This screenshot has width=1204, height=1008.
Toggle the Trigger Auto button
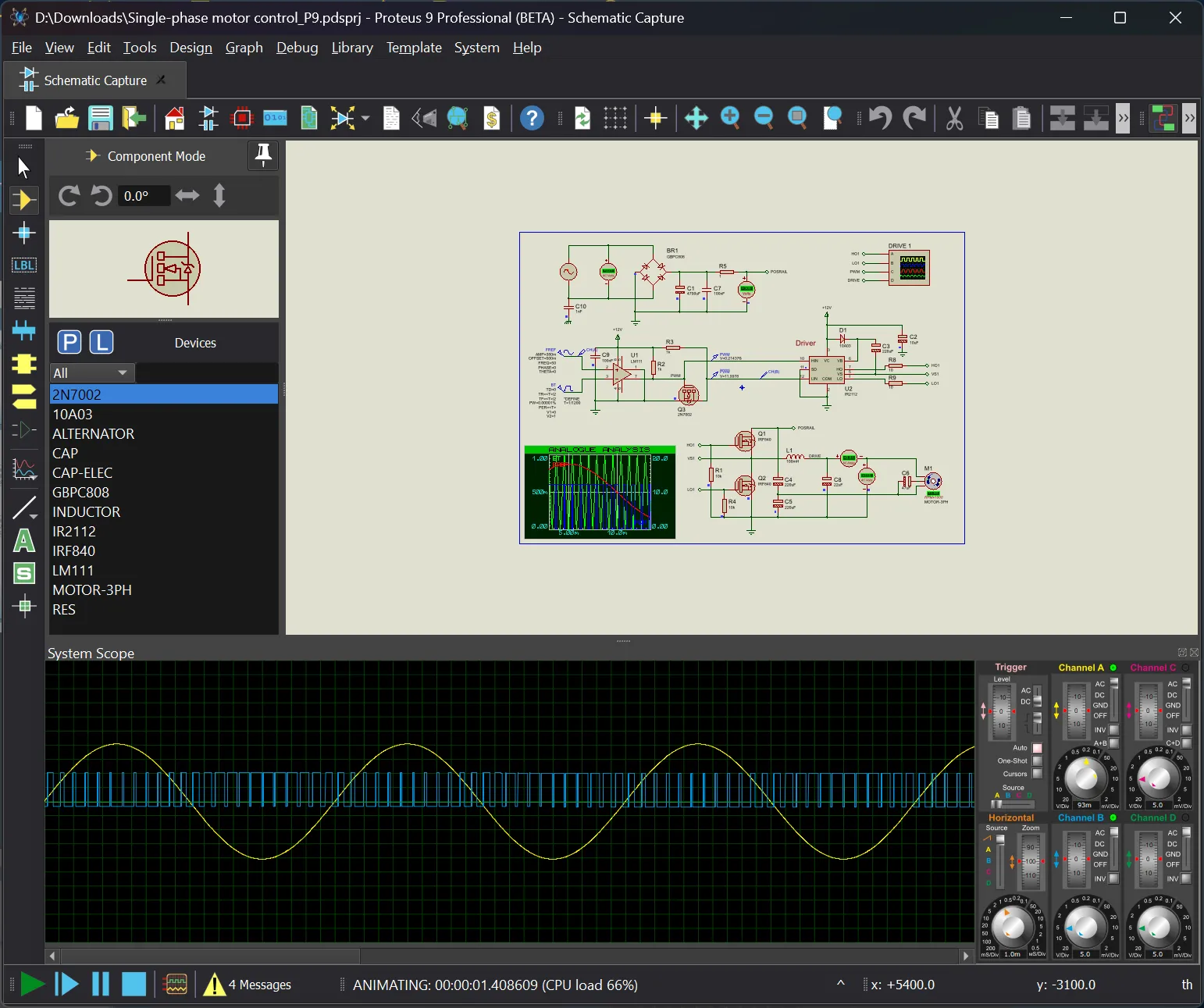click(1037, 748)
